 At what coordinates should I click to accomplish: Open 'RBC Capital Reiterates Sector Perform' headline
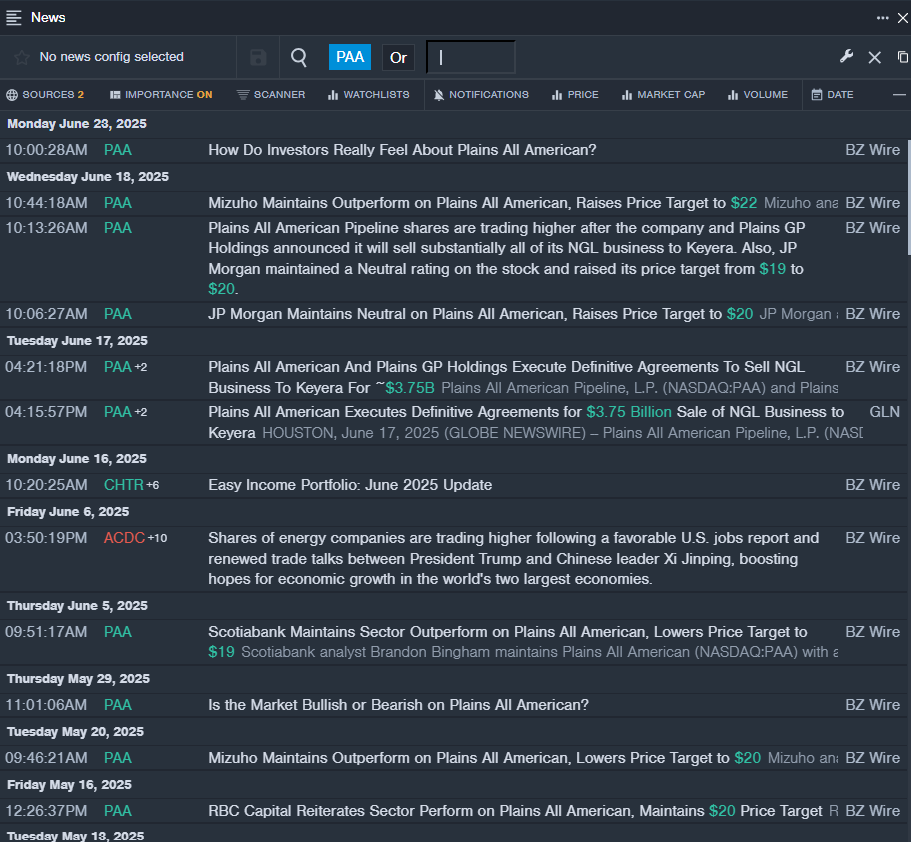coord(515,811)
